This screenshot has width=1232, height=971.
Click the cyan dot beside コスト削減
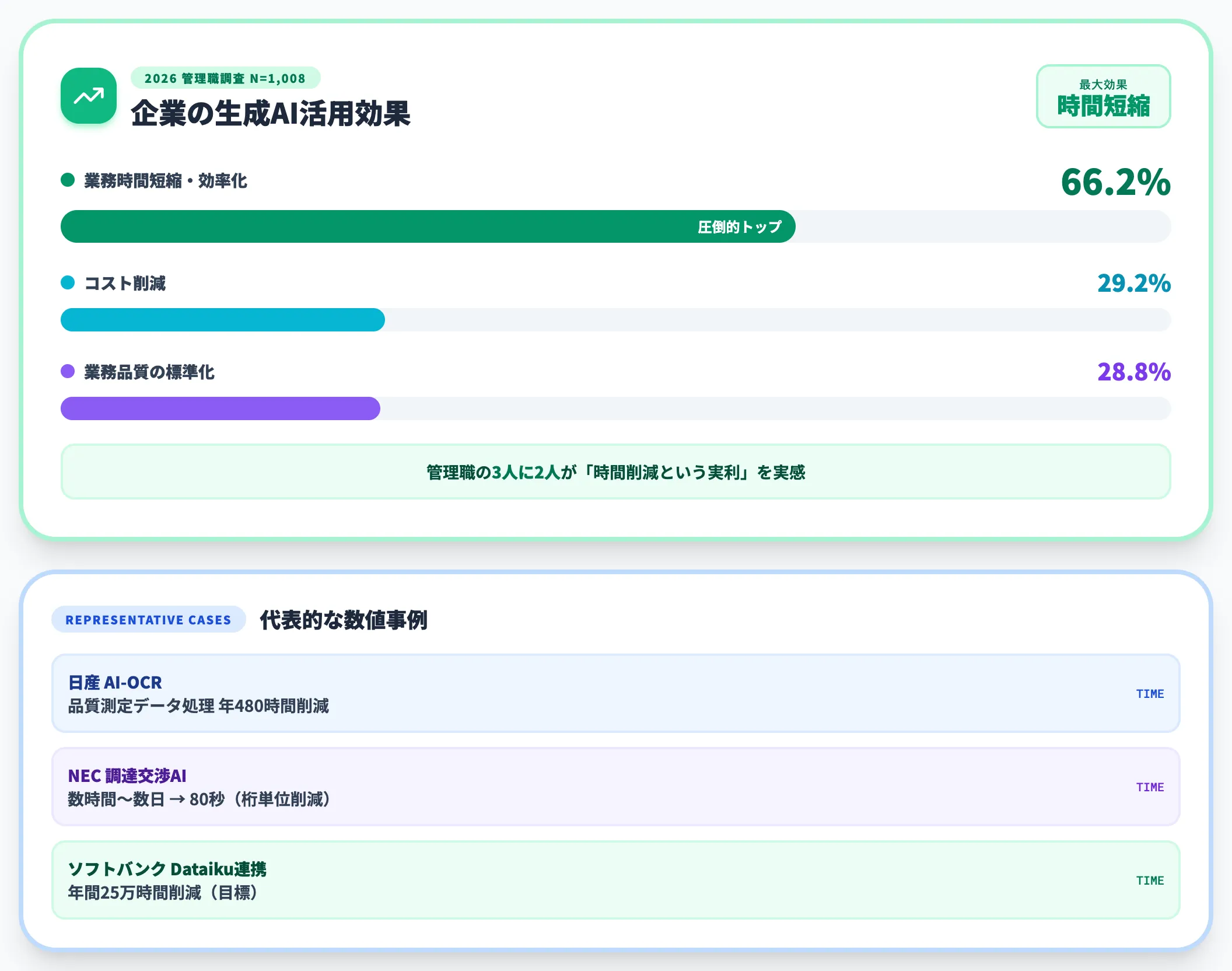click(x=68, y=282)
